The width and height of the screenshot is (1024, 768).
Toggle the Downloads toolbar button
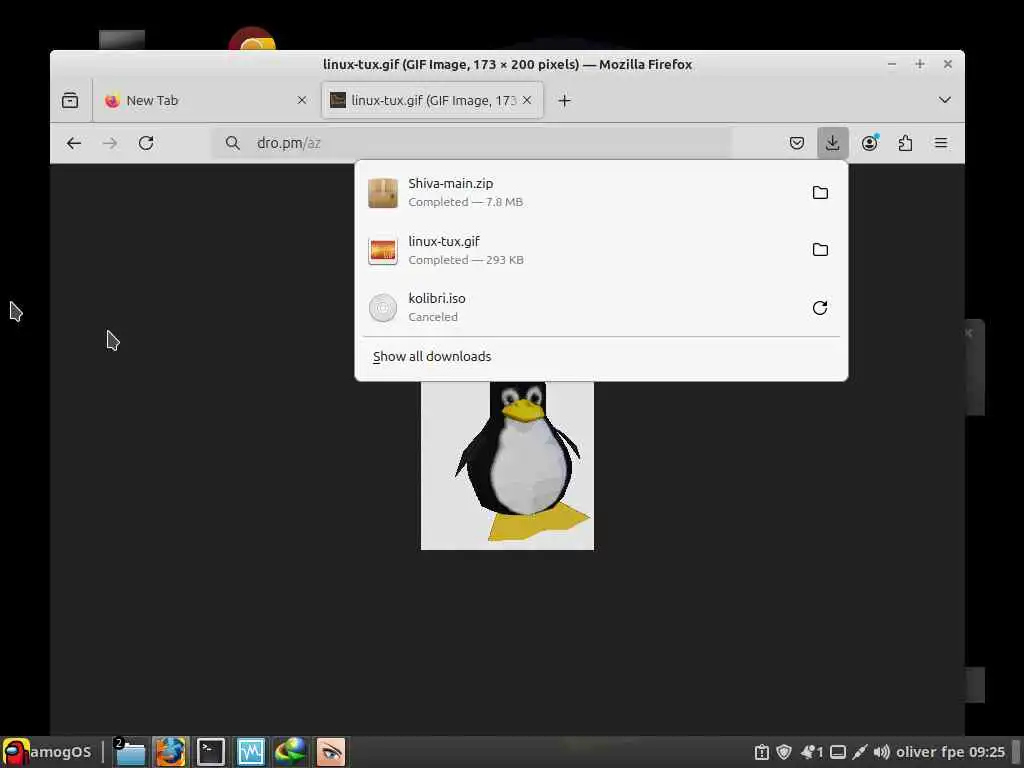pyautogui.click(x=833, y=143)
